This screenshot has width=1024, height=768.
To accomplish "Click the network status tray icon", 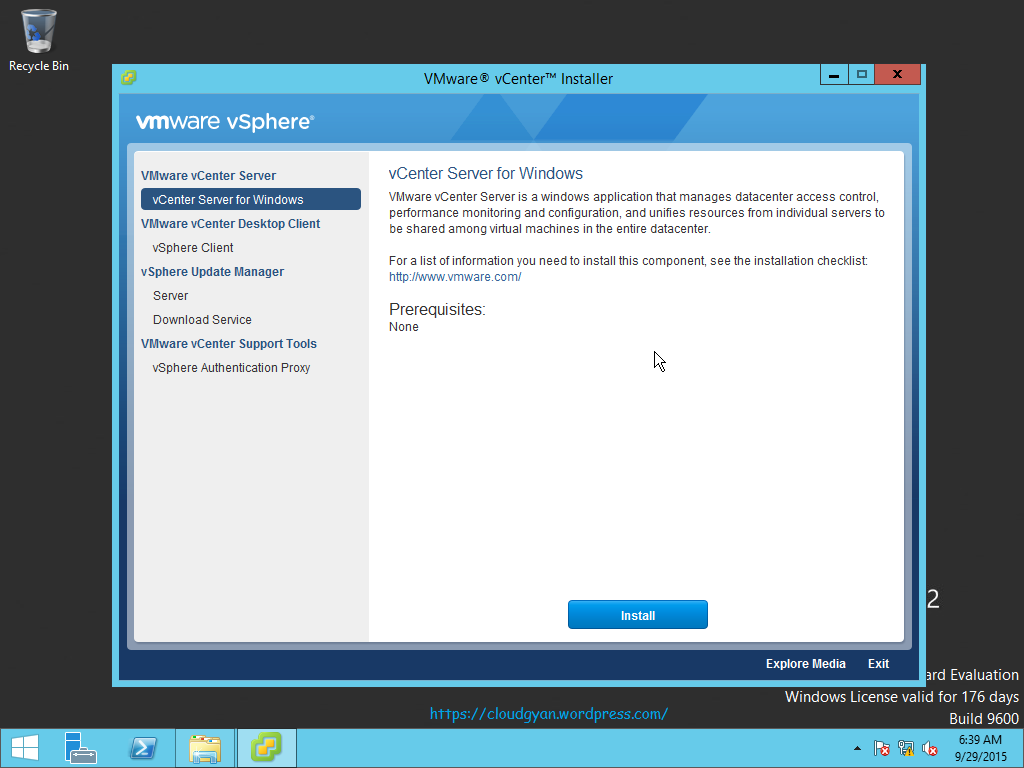I will pyautogui.click(x=906, y=748).
